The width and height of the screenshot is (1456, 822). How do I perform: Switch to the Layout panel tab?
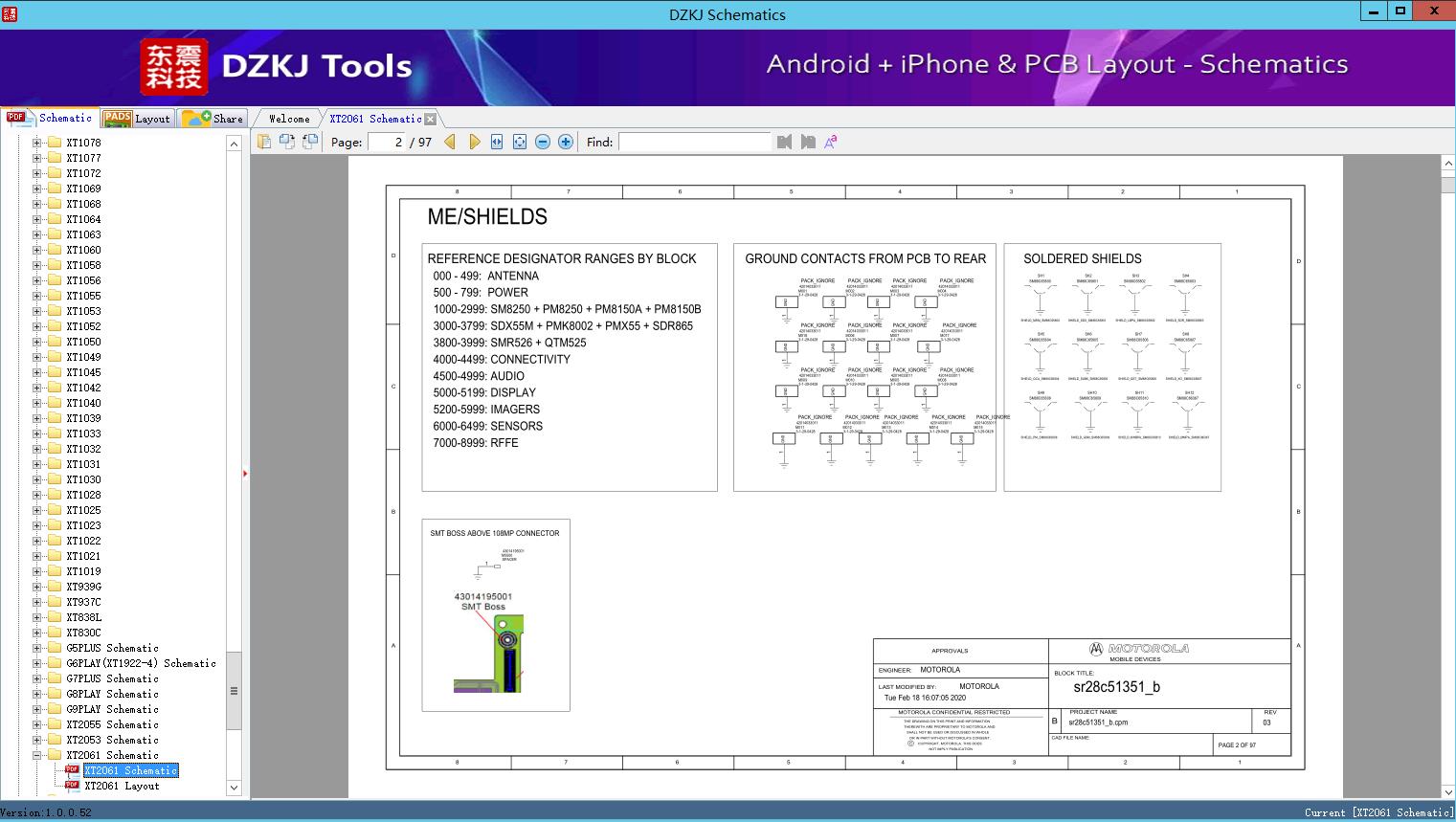click(137, 118)
